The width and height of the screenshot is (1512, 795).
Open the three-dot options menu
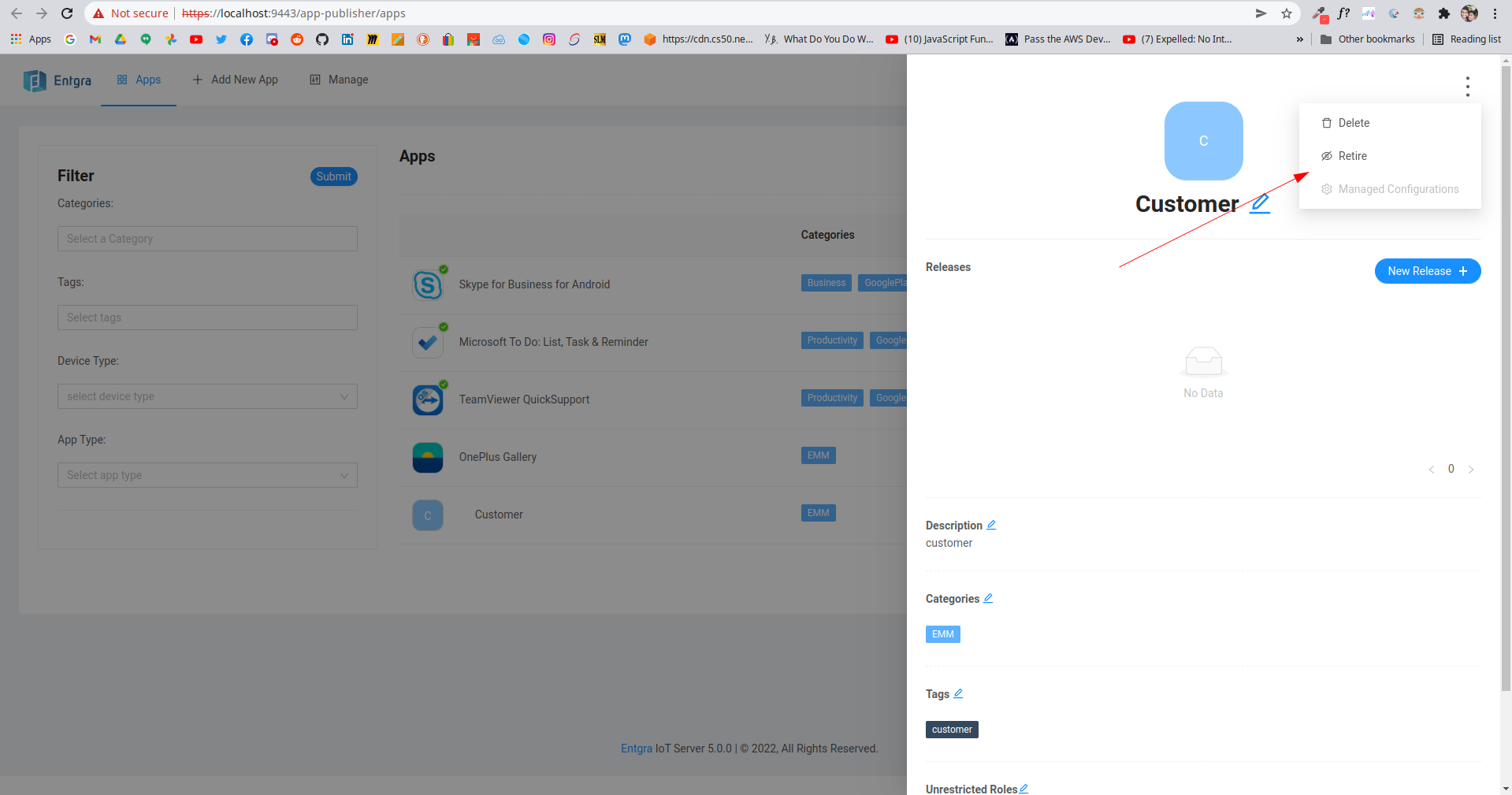click(1466, 86)
